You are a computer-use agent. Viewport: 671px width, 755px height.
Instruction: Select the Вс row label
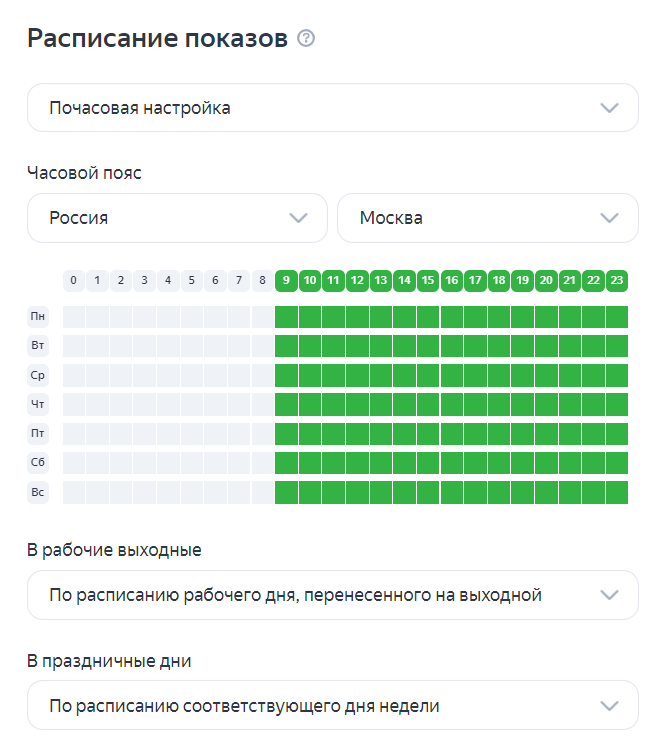click(38, 493)
